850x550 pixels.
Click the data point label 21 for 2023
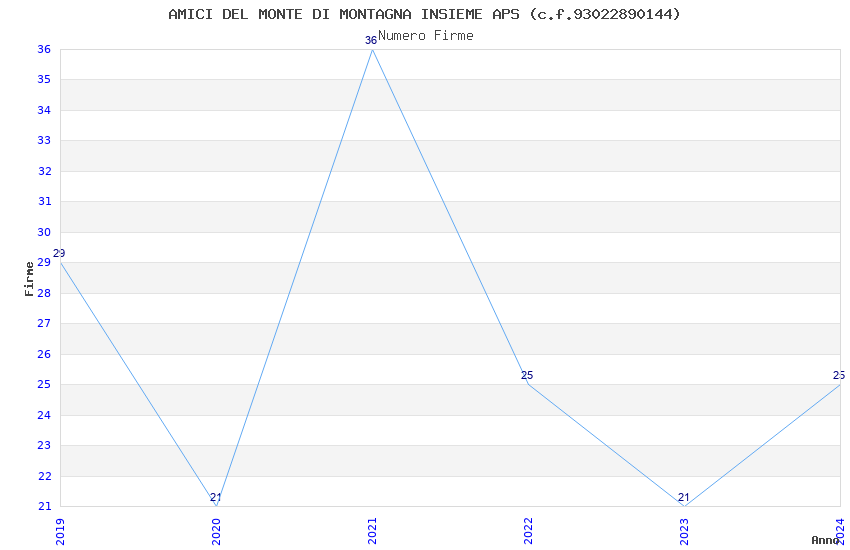(684, 497)
